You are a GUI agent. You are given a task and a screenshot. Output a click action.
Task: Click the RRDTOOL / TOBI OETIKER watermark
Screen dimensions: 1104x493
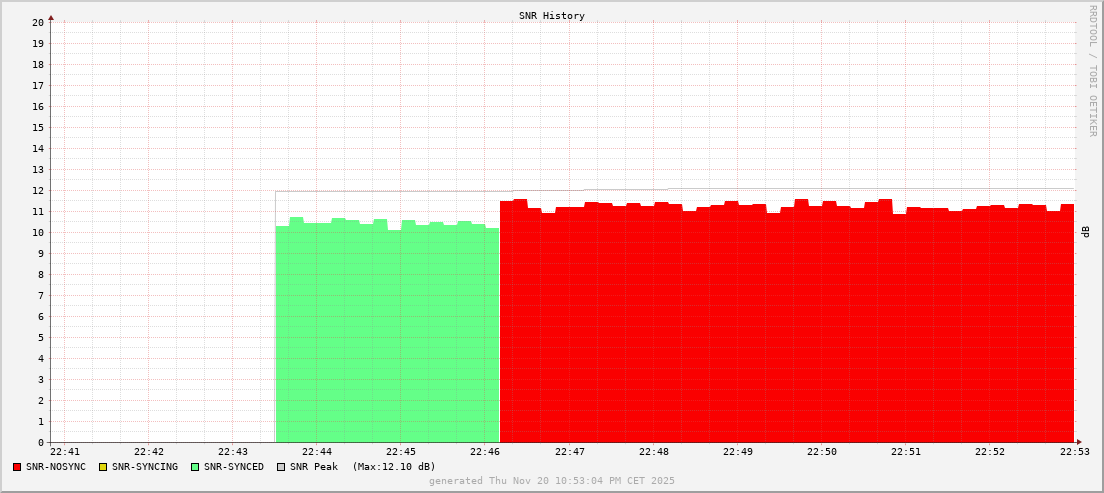click(1092, 68)
